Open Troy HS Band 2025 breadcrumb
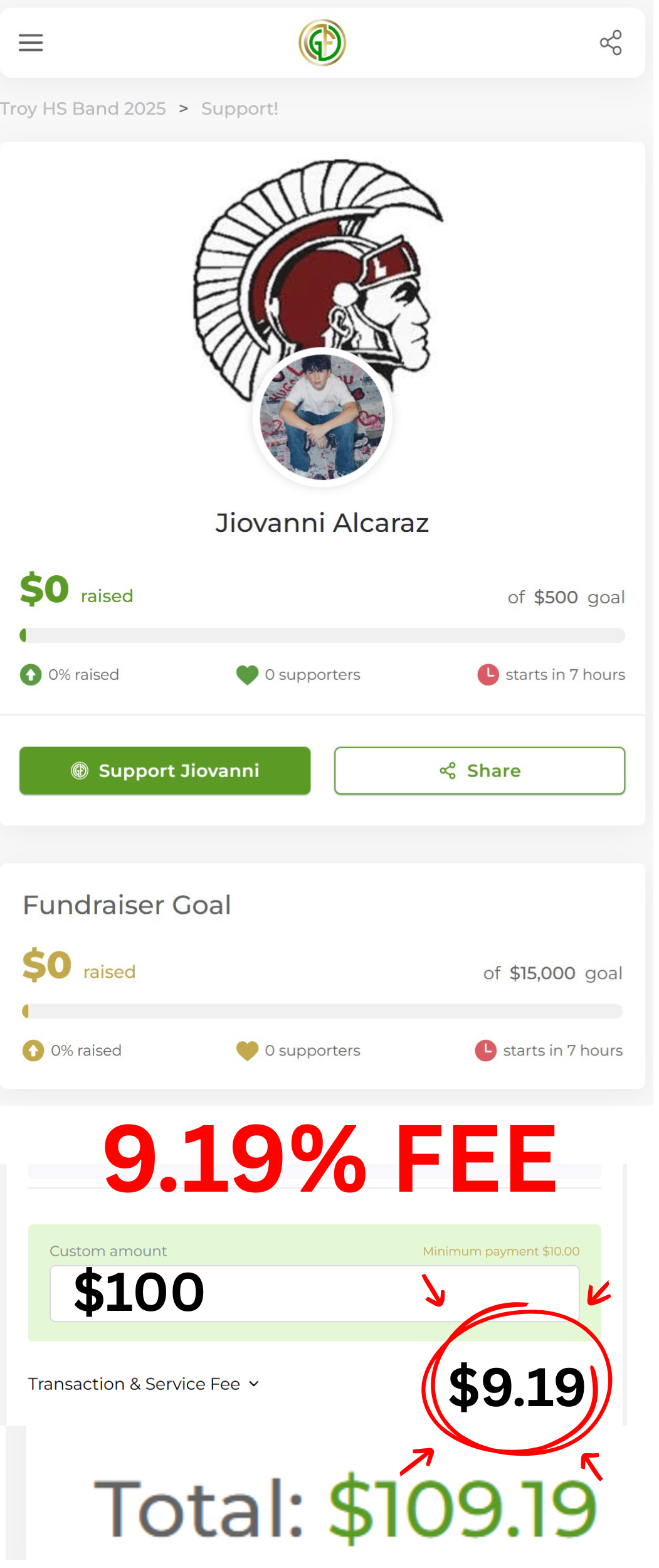Screen dimensions: 659x1568 click(x=83, y=109)
